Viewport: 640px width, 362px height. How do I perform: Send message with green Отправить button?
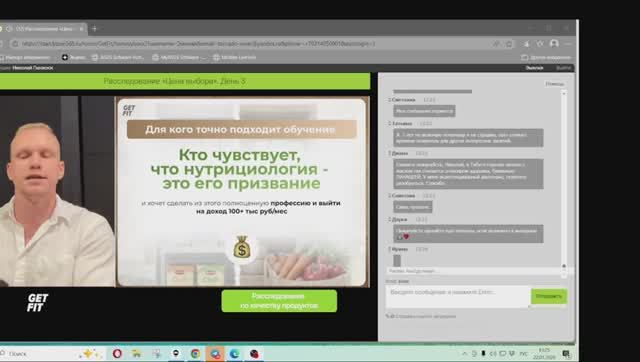[549, 296]
